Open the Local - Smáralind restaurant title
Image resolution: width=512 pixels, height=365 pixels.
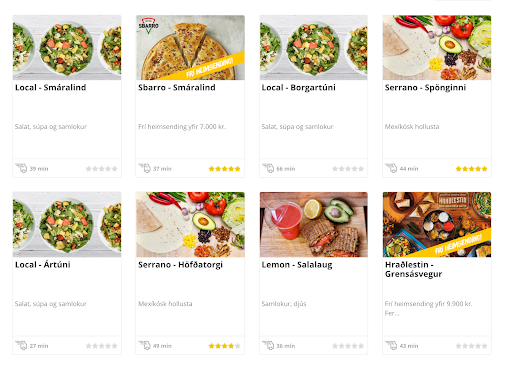(x=51, y=88)
